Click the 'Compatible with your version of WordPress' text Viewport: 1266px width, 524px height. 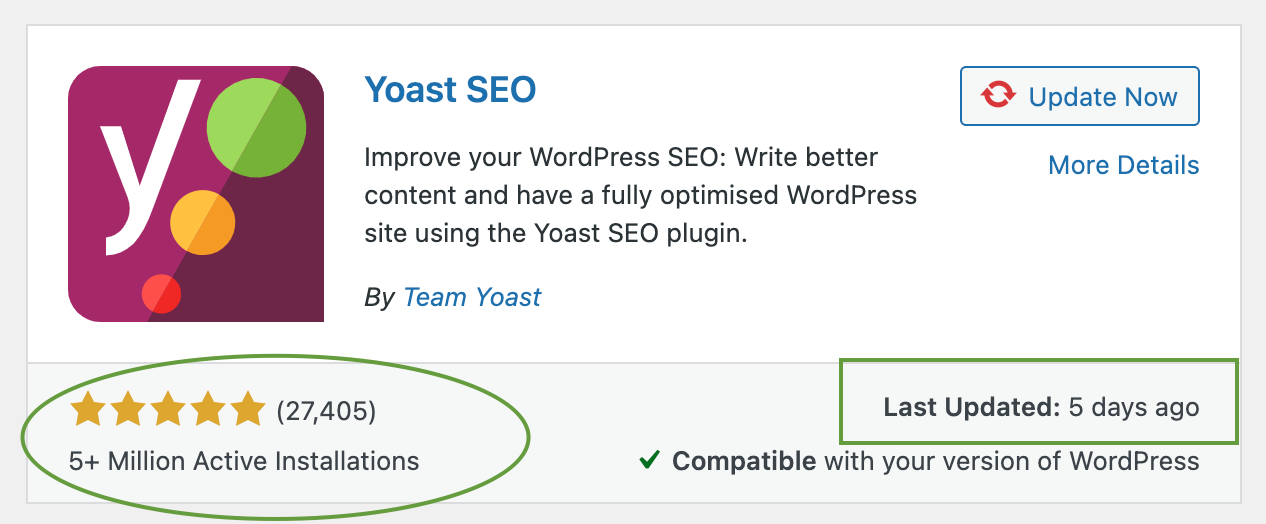935,461
